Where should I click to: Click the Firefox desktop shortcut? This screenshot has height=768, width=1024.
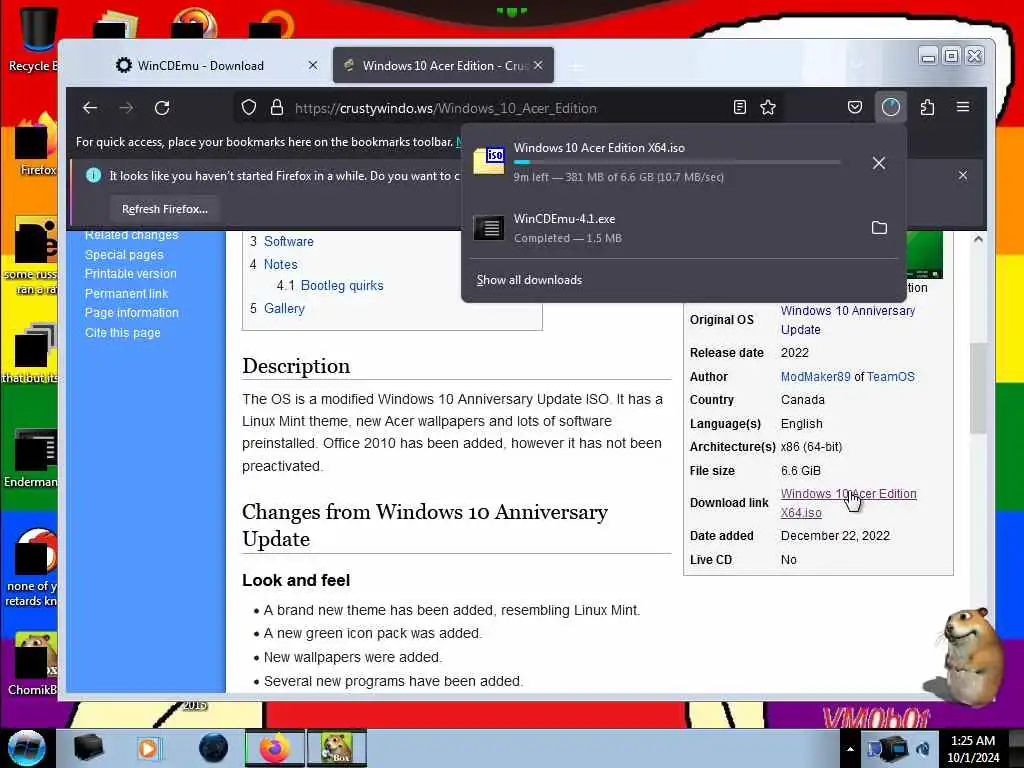coord(36,145)
